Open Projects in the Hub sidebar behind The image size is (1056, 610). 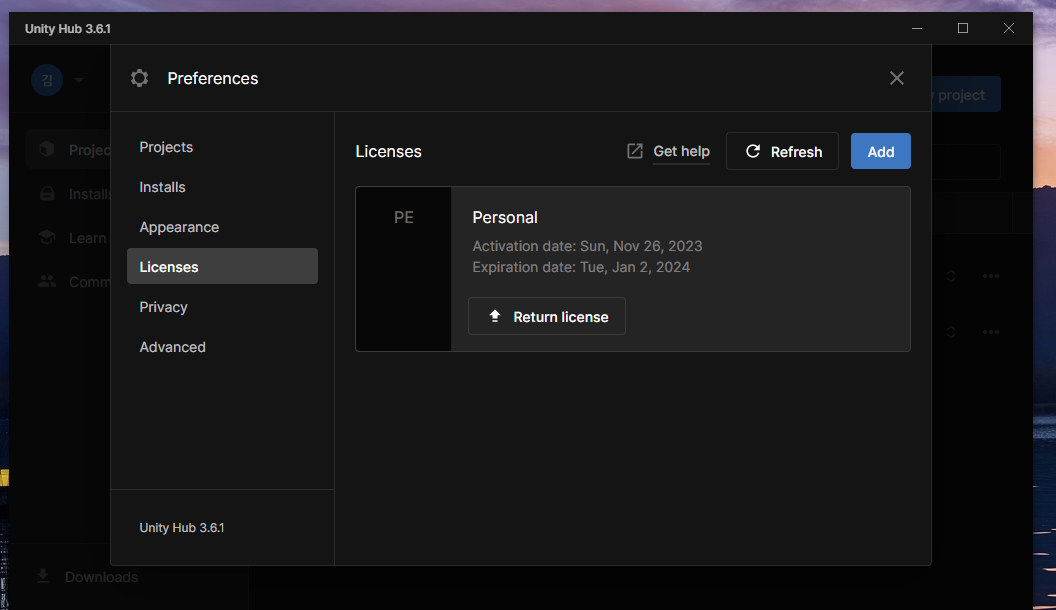[68, 149]
